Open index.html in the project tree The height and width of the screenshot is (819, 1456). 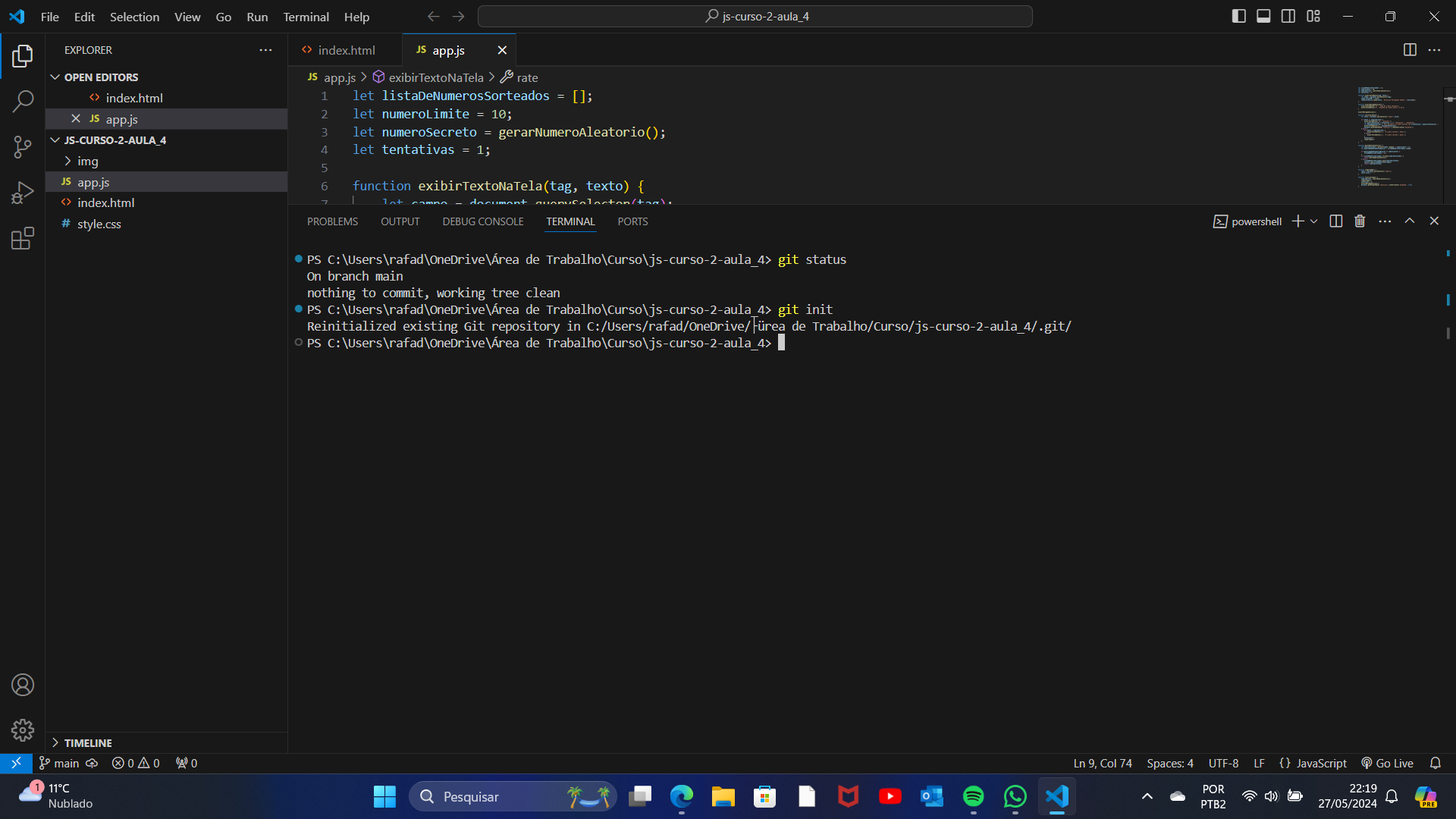pos(105,202)
